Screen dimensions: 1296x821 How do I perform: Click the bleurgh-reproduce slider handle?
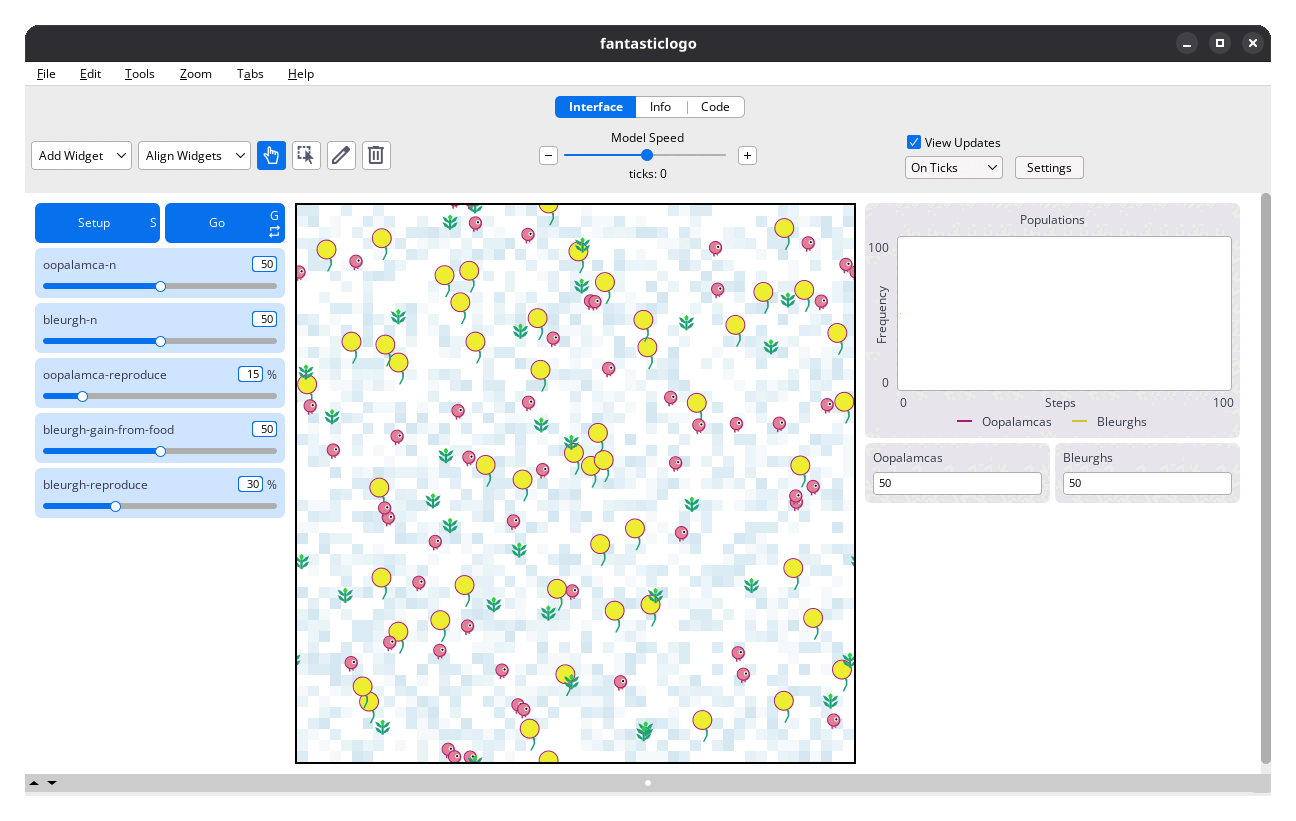pyautogui.click(x=116, y=506)
